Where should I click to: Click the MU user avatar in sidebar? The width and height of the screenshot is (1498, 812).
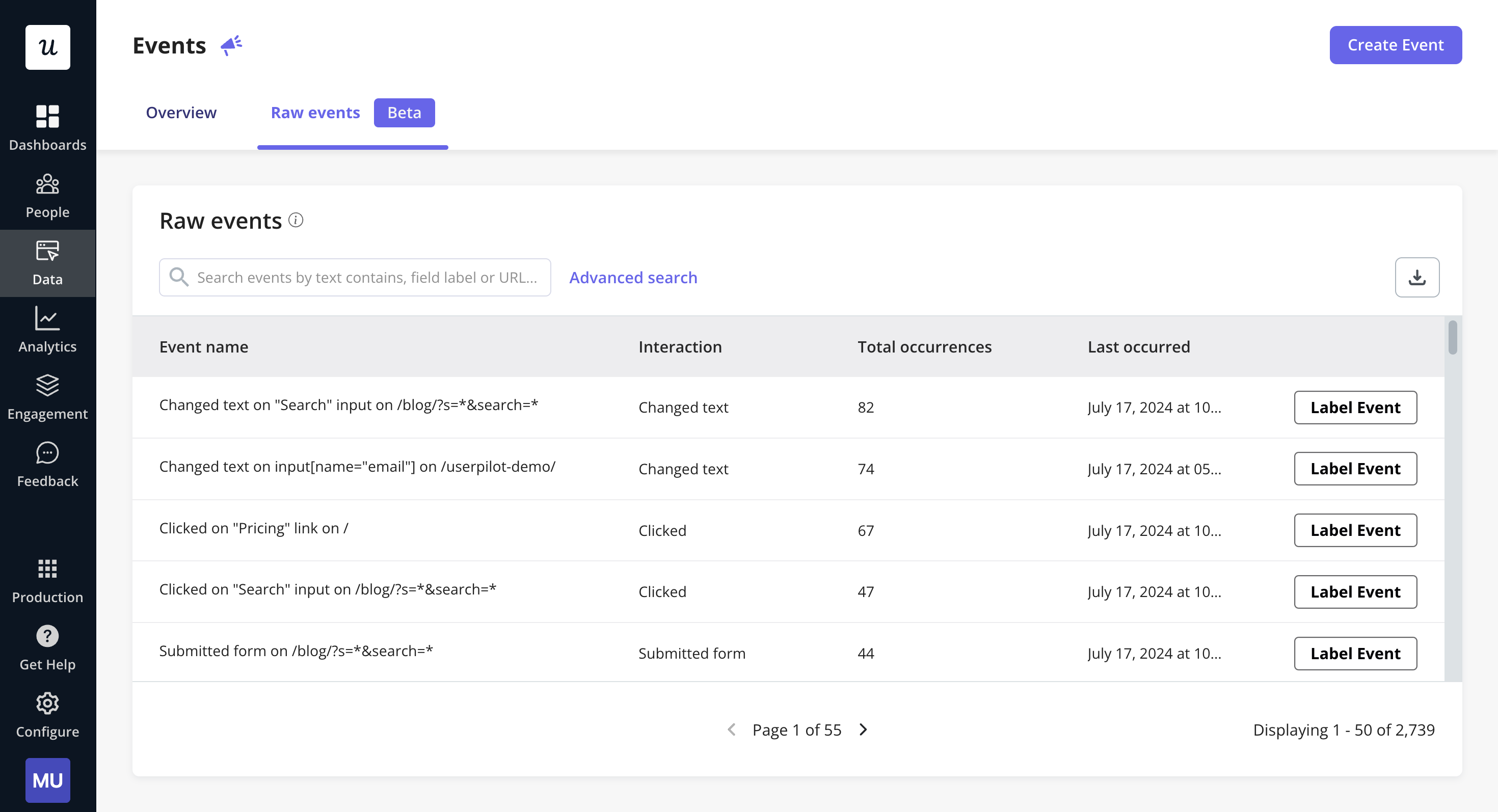coord(47,780)
